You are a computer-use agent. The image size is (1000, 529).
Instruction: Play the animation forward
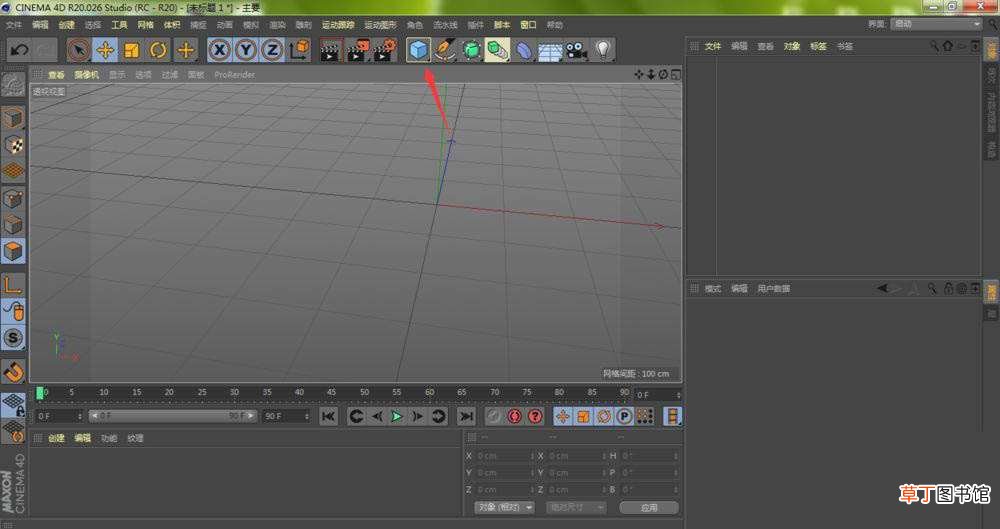click(x=397, y=417)
